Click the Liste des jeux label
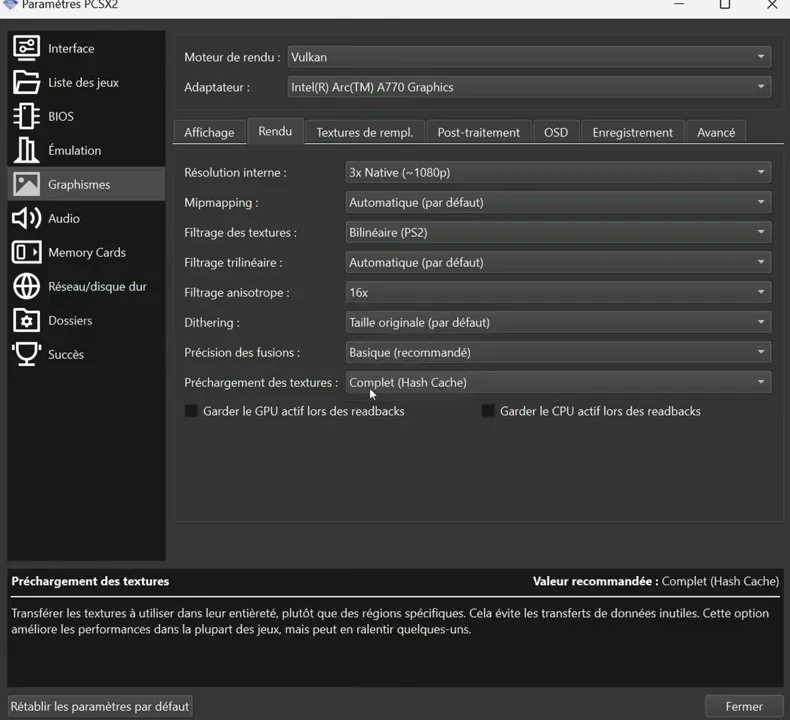Image resolution: width=790 pixels, height=720 pixels. tap(84, 82)
